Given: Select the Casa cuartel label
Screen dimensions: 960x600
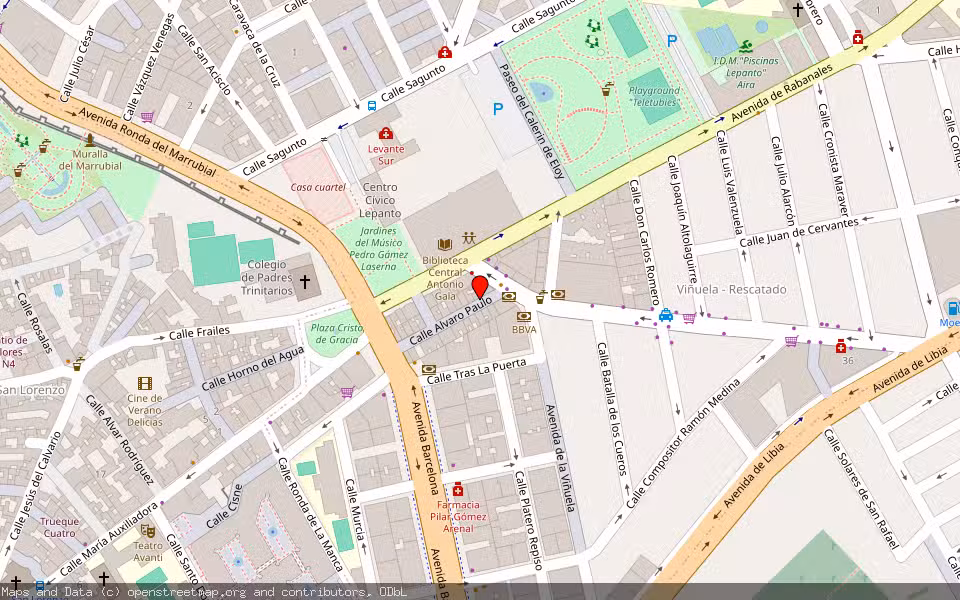Looking at the screenshot, I should [318, 187].
